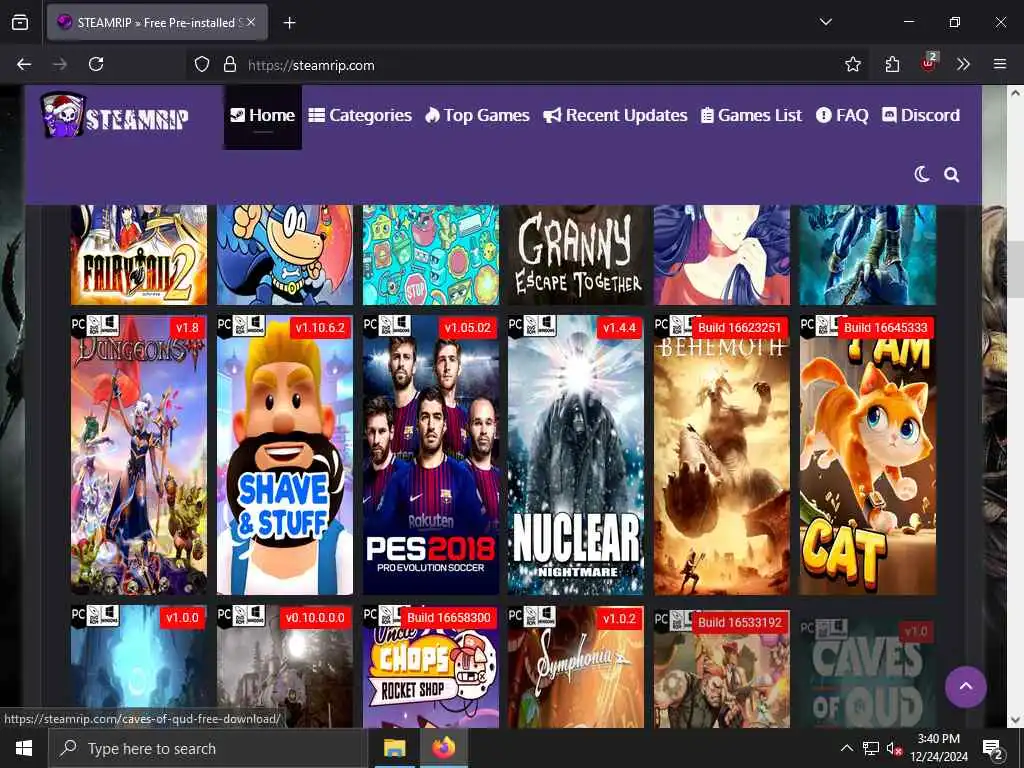Click the network status tray icon
This screenshot has height=768, width=1024.
tap(871, 748)
